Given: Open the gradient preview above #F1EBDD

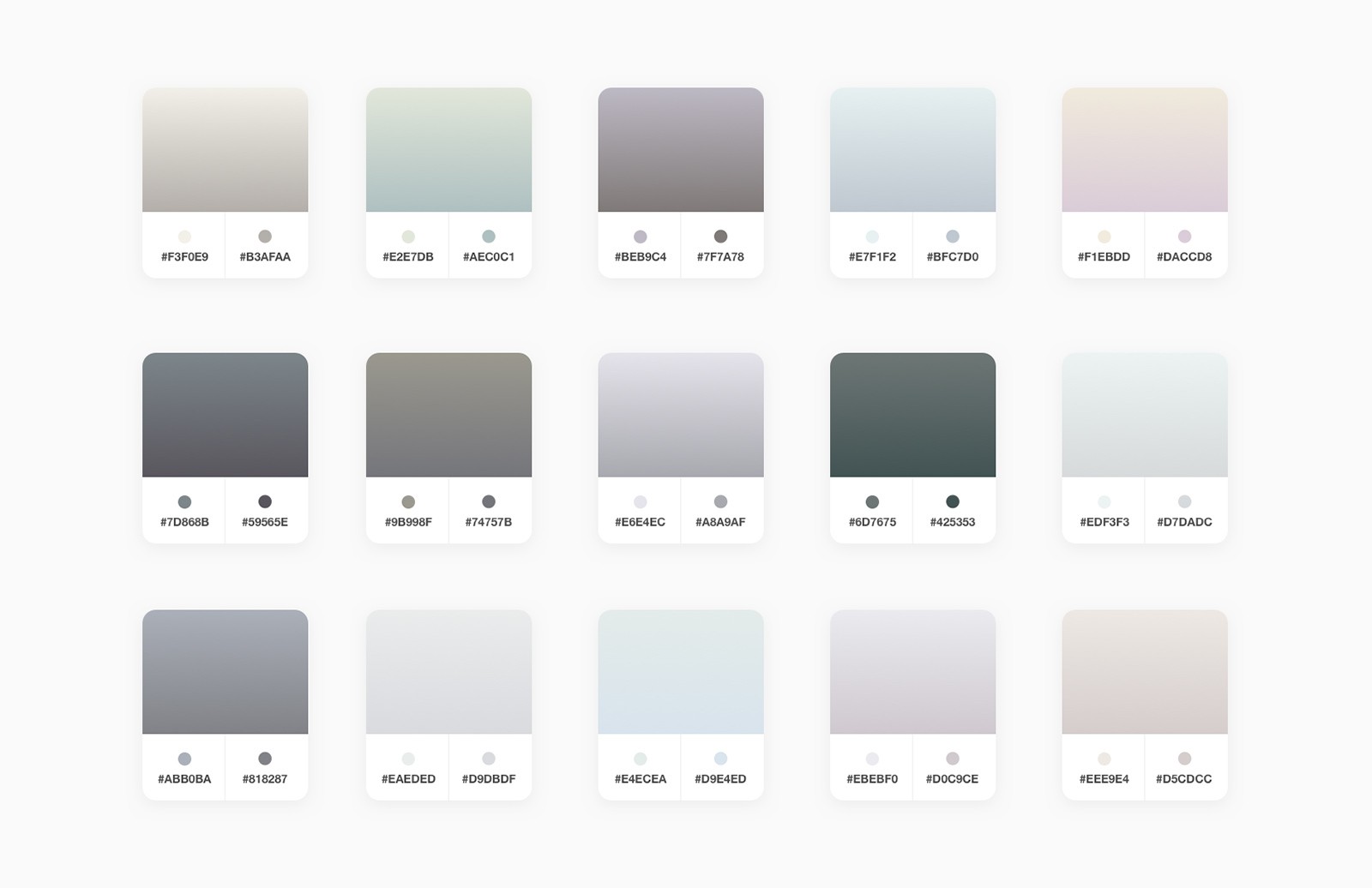Looking at the screenshot, I should coord(1145,150).
